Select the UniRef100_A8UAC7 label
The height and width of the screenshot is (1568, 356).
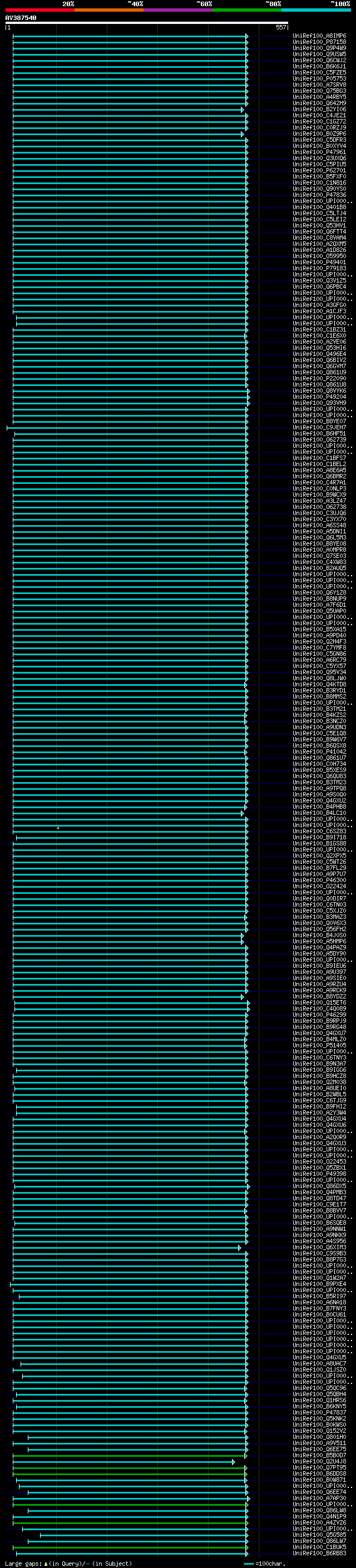click(x=319, y=1363)
